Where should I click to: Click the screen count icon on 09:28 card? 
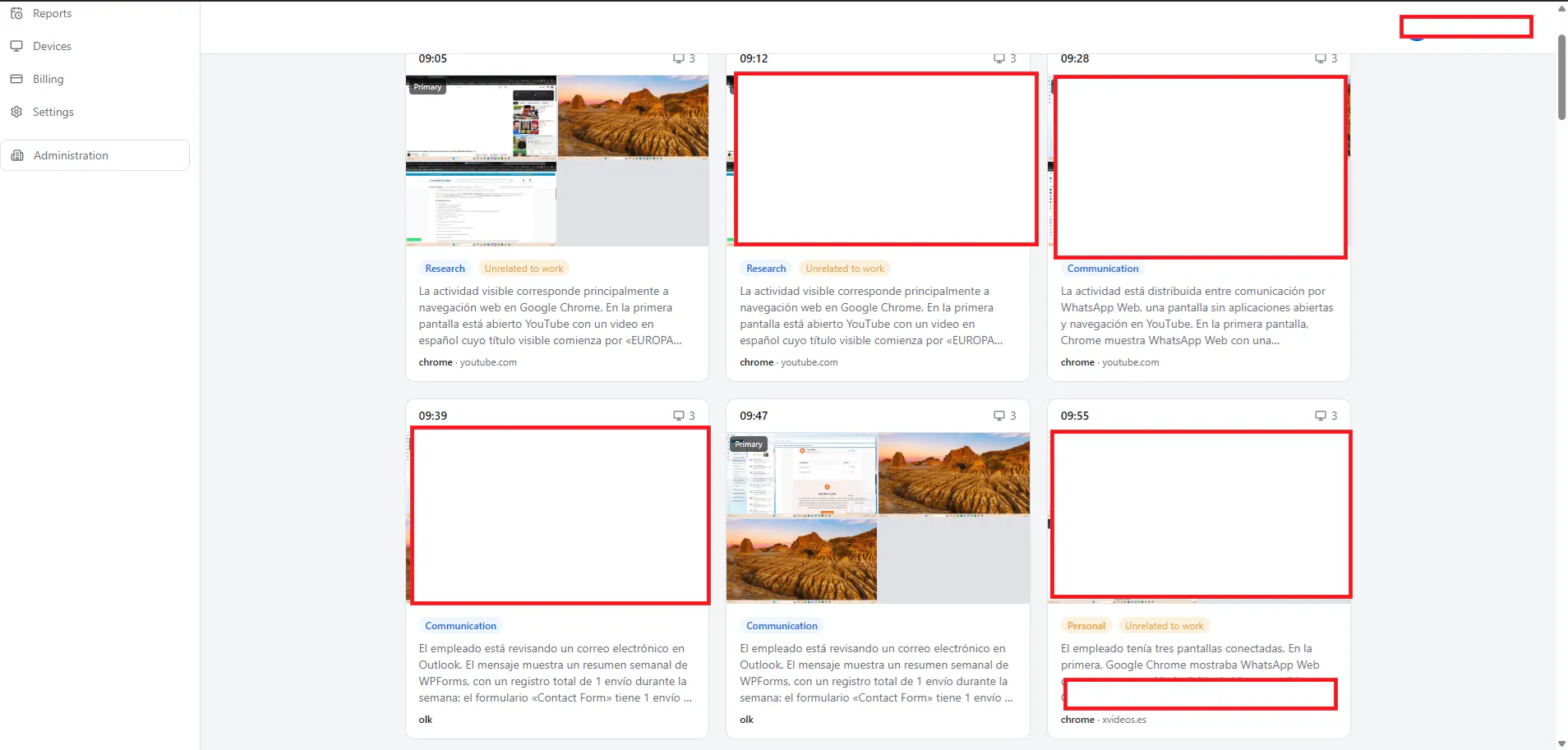1321,58
